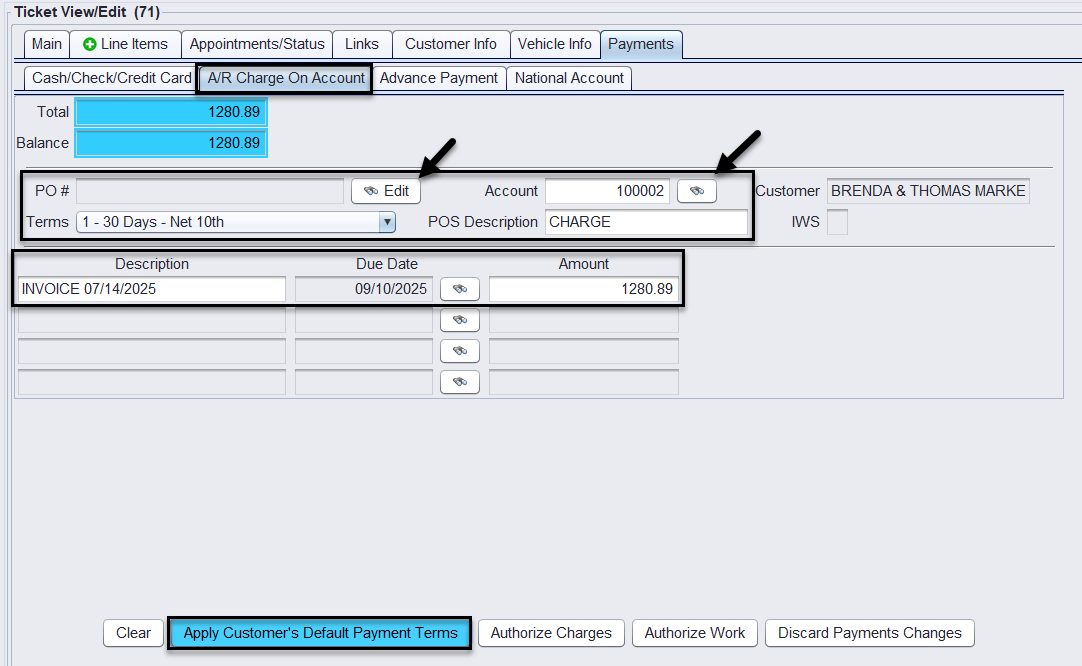The width and height of the screenshot is (1082, 666).
Task: Toggle the IWS checkbox
Action: 837,222
